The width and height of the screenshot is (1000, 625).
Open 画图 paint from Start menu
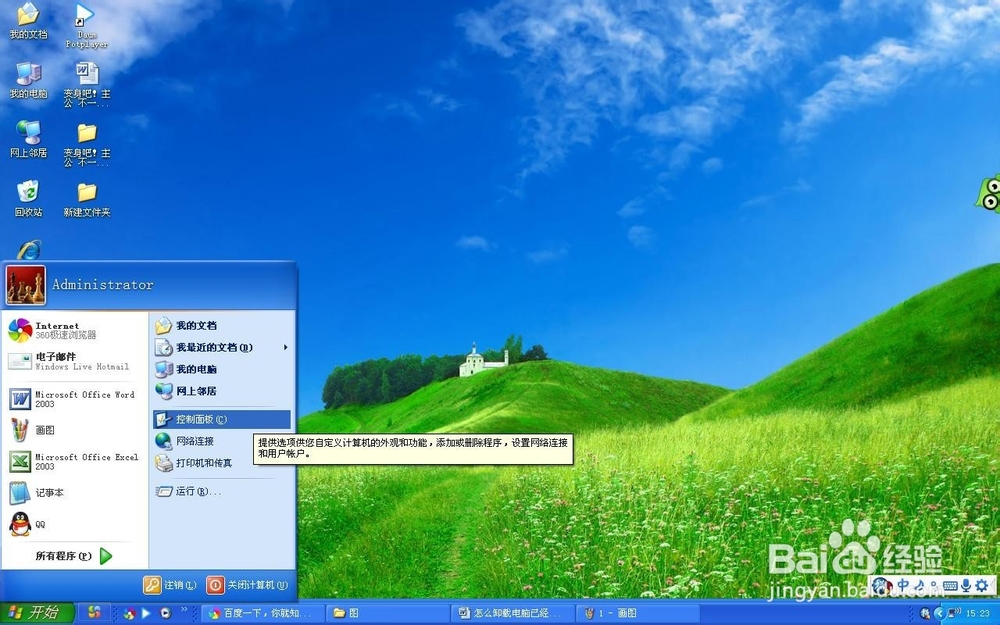(75, 430)
